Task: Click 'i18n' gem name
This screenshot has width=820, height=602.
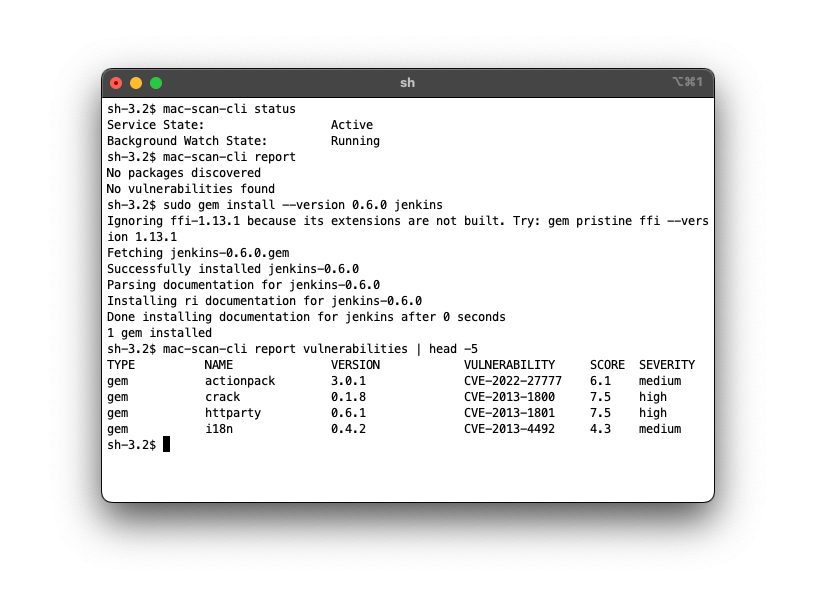Action: coord(219,429)
